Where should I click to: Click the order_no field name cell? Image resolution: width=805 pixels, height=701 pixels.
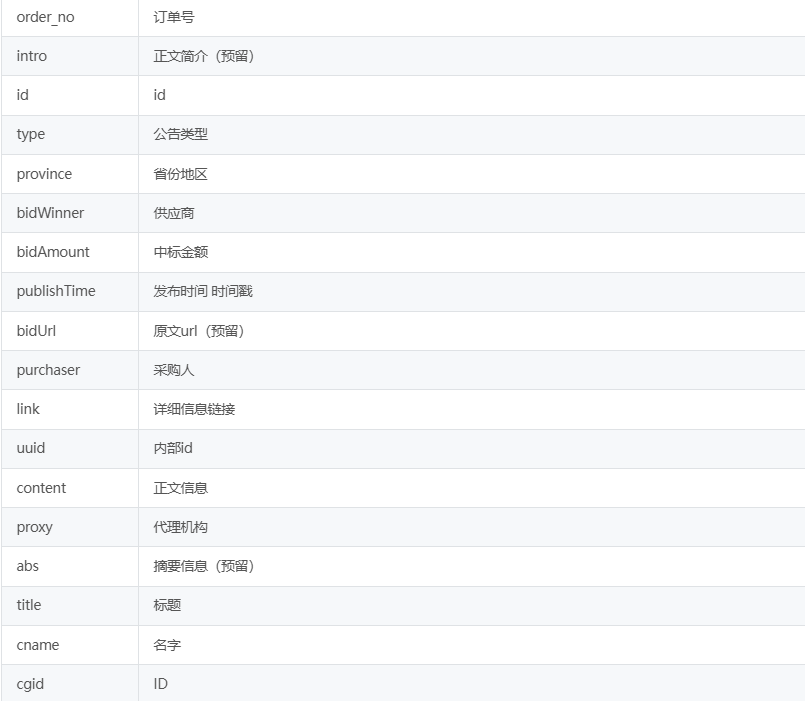tap(45, 17)
